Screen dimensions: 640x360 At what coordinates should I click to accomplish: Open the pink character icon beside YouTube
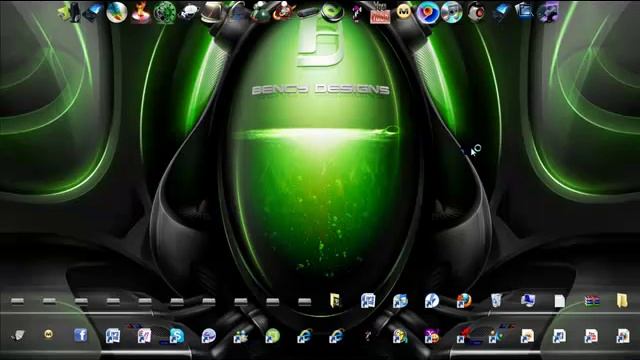coord(357,12)
